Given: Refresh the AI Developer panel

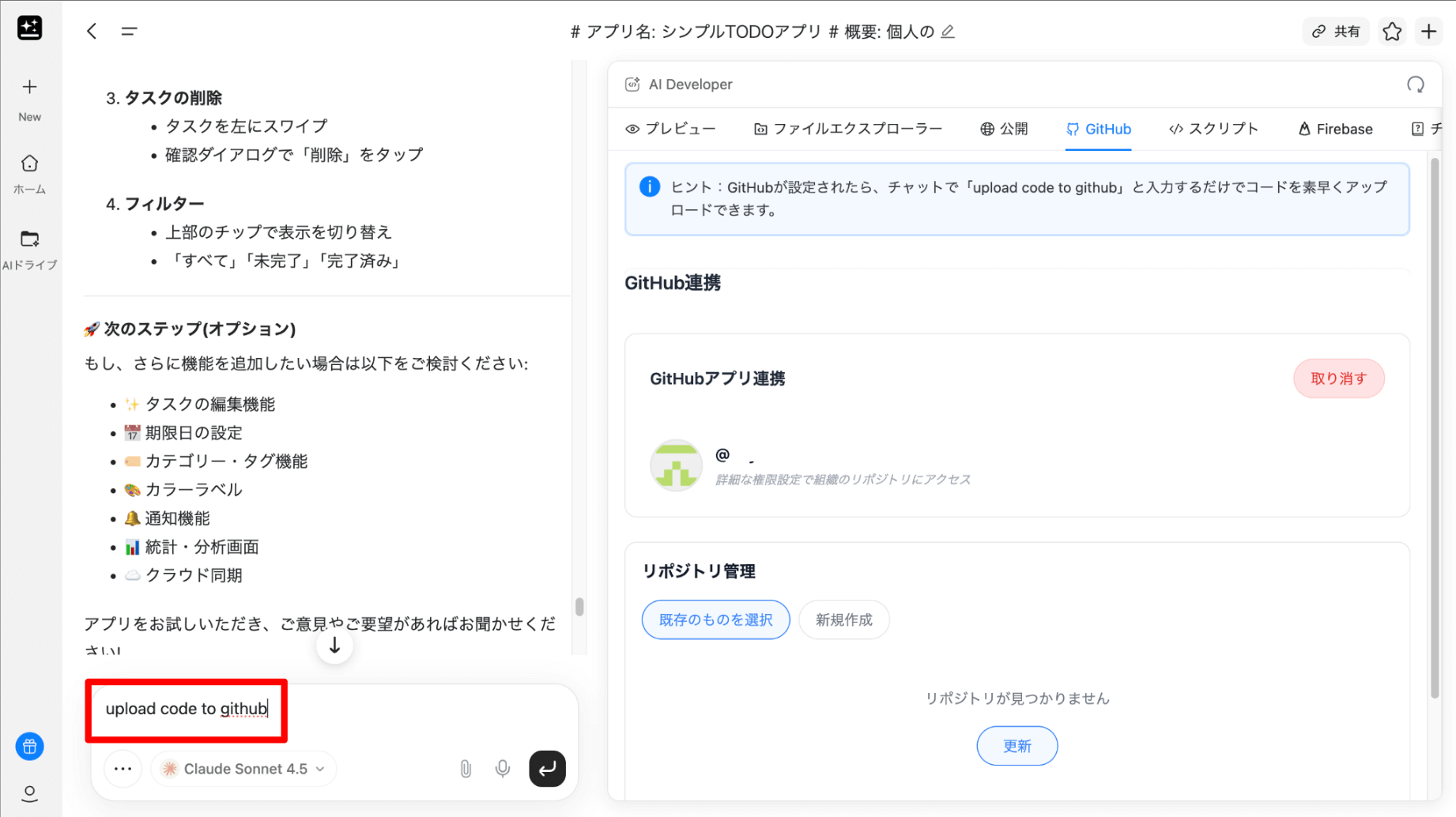Looking at the screenshot, I should (x=1415, y=85).
